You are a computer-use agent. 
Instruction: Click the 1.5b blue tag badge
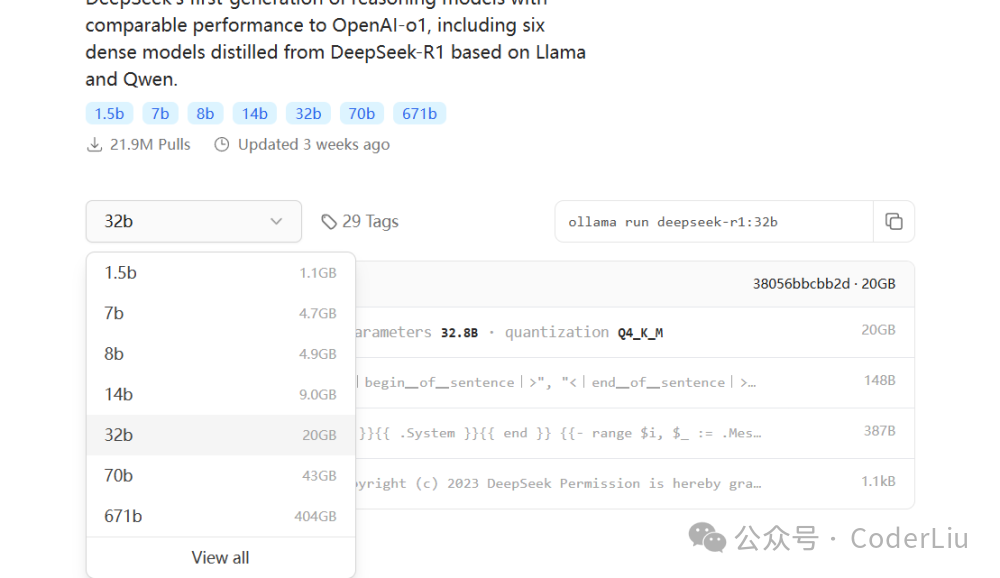[109, 114]
